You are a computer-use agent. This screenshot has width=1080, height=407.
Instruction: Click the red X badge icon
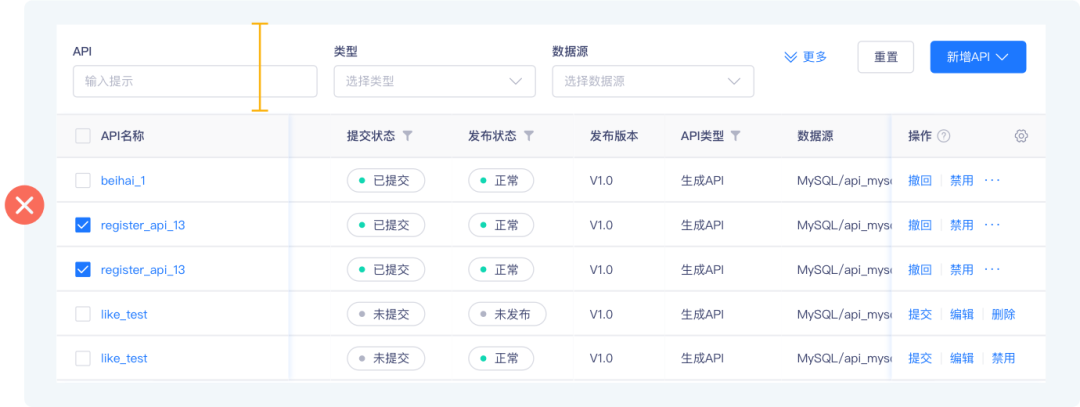pyautogui.click(x=25, y=205)
